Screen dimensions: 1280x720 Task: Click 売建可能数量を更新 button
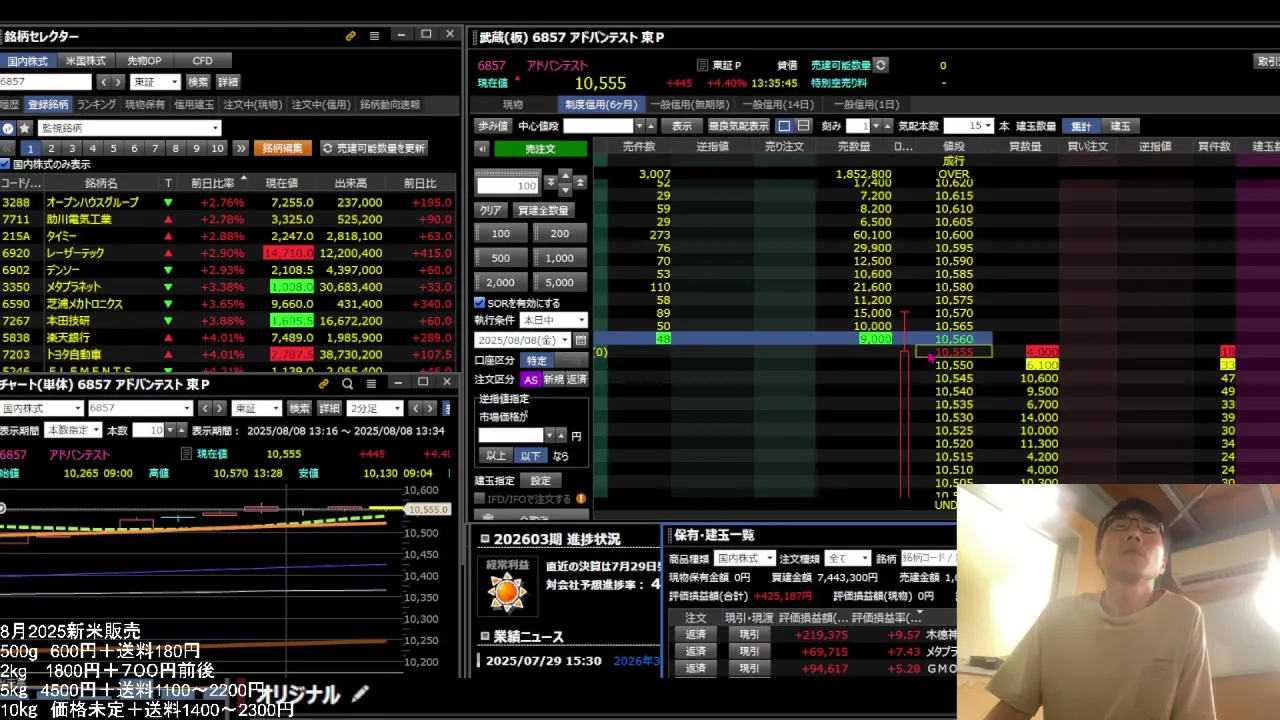coord(374,148)
